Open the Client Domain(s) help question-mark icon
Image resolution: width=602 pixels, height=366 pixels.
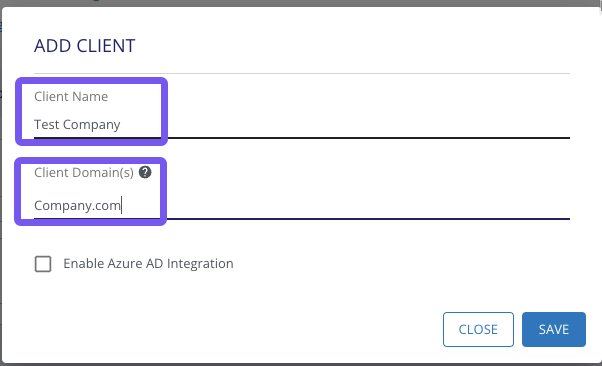tap(145, 172)
